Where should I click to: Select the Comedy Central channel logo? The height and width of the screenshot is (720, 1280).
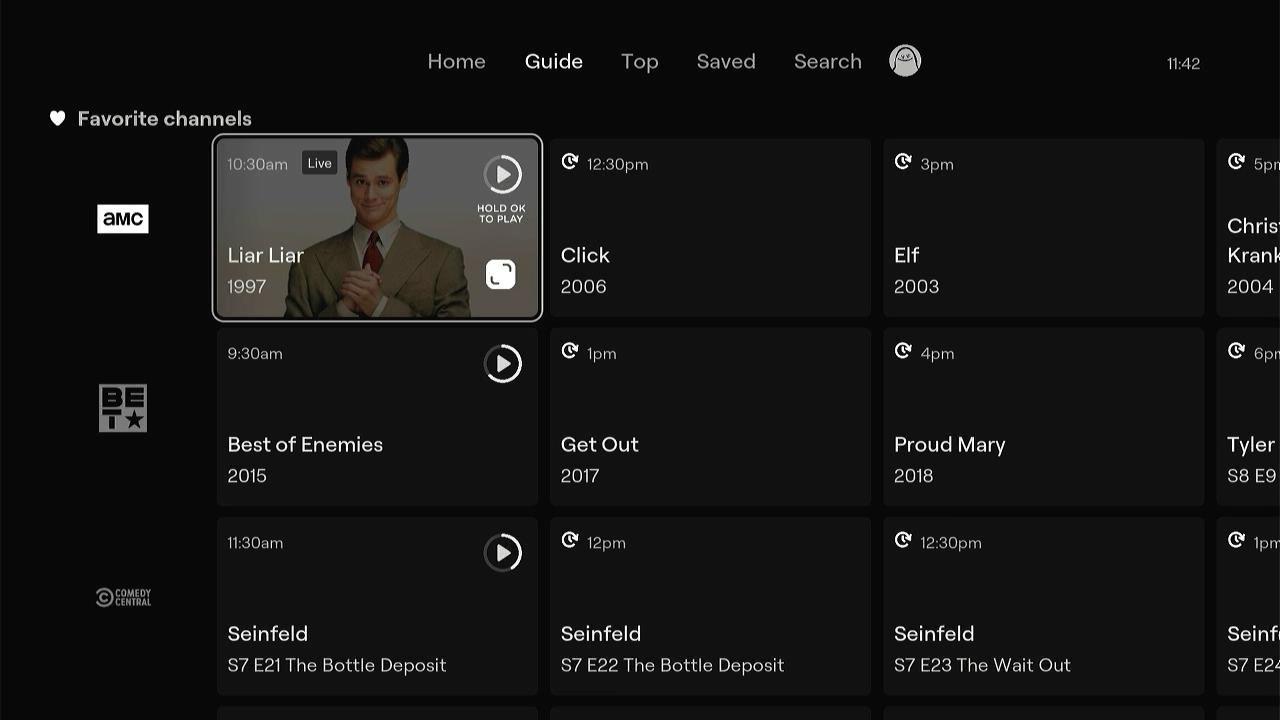[x=122, y=596]
